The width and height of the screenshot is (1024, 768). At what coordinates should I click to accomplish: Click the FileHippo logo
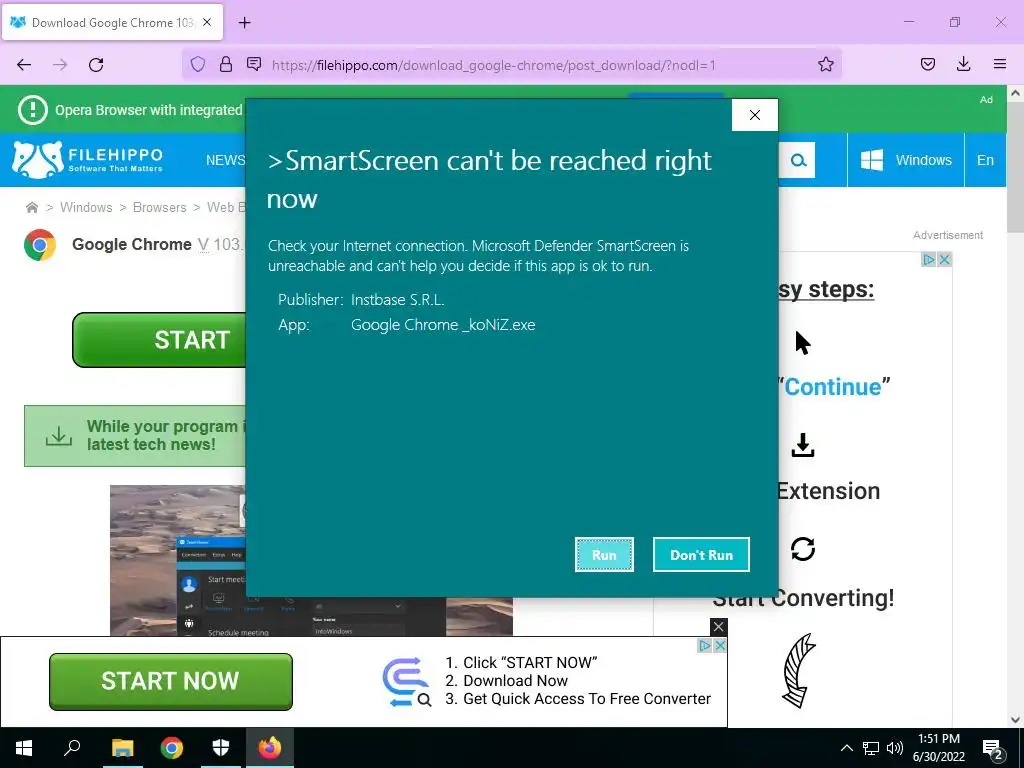coord(88,160)
